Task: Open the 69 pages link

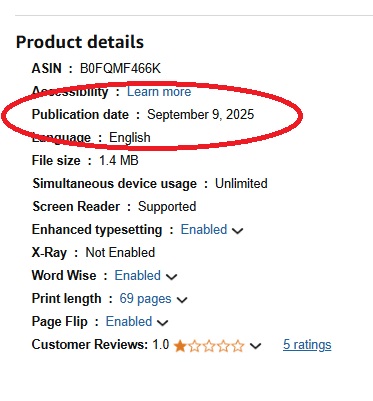Action: tap(145, 299)
